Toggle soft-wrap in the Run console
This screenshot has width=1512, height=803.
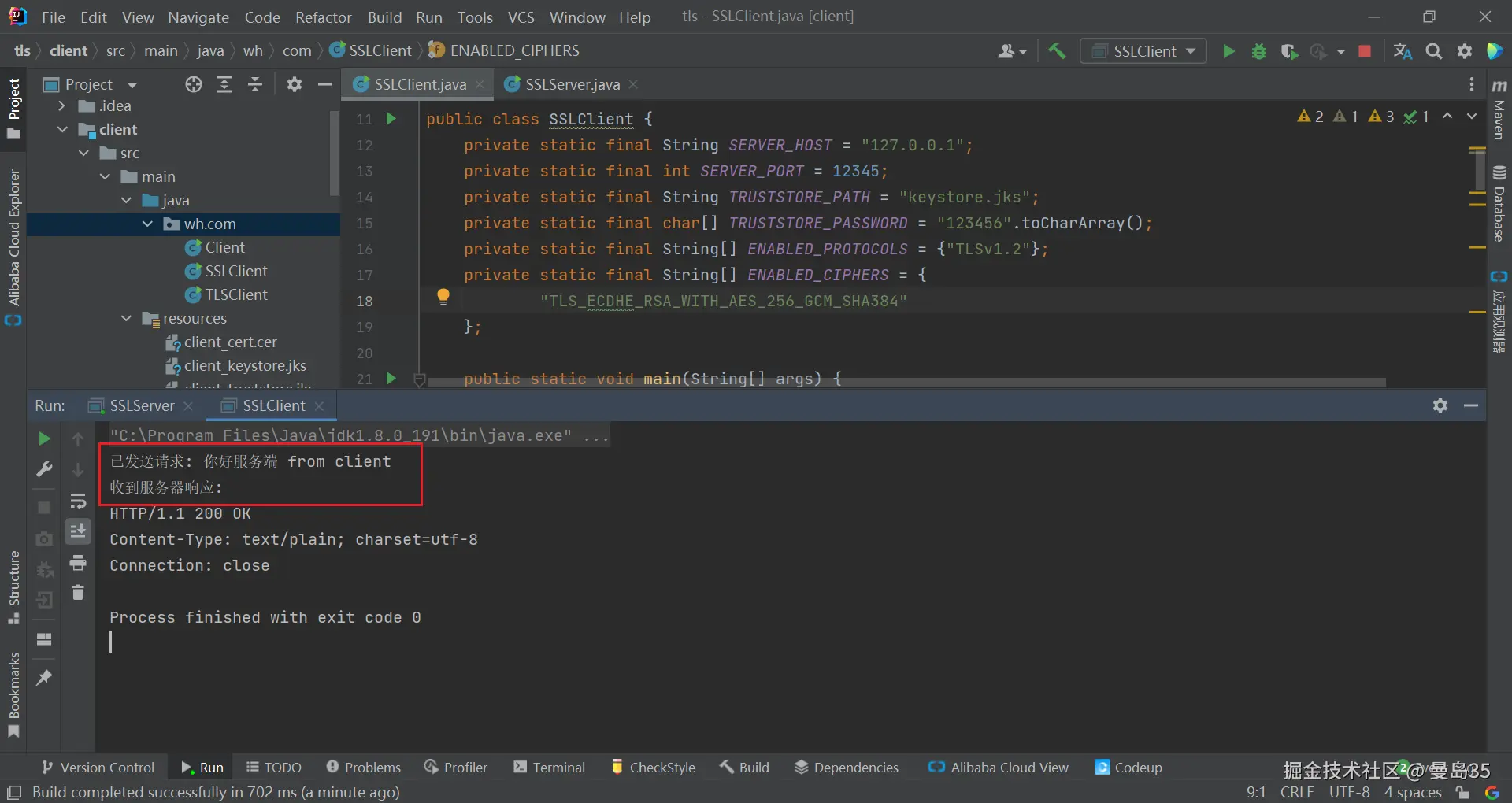[x=78, y=501]
